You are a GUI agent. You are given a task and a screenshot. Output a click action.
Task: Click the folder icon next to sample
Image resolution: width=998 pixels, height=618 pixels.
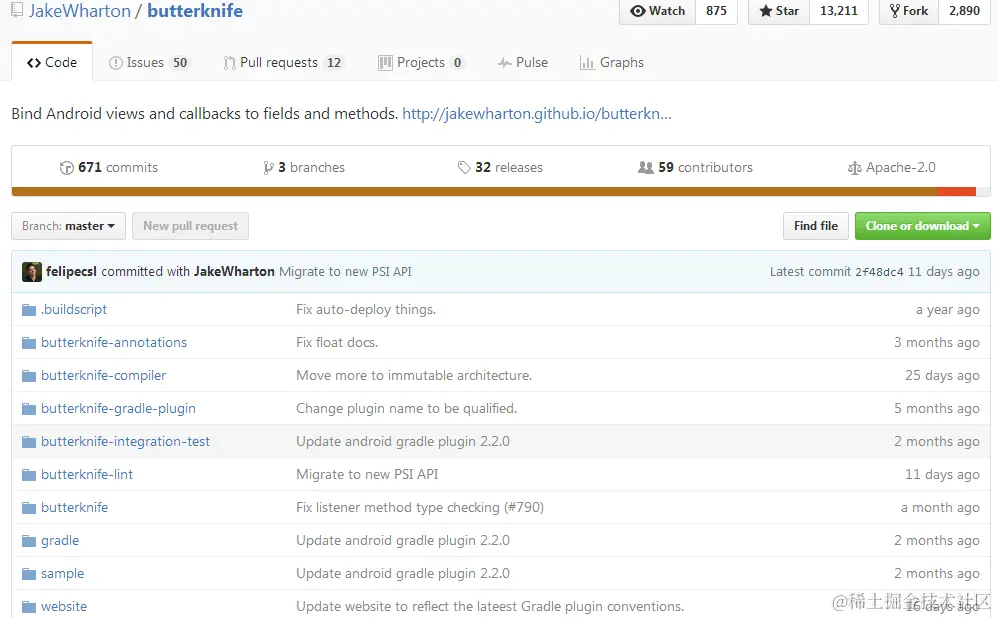click(x=29, y=575)
